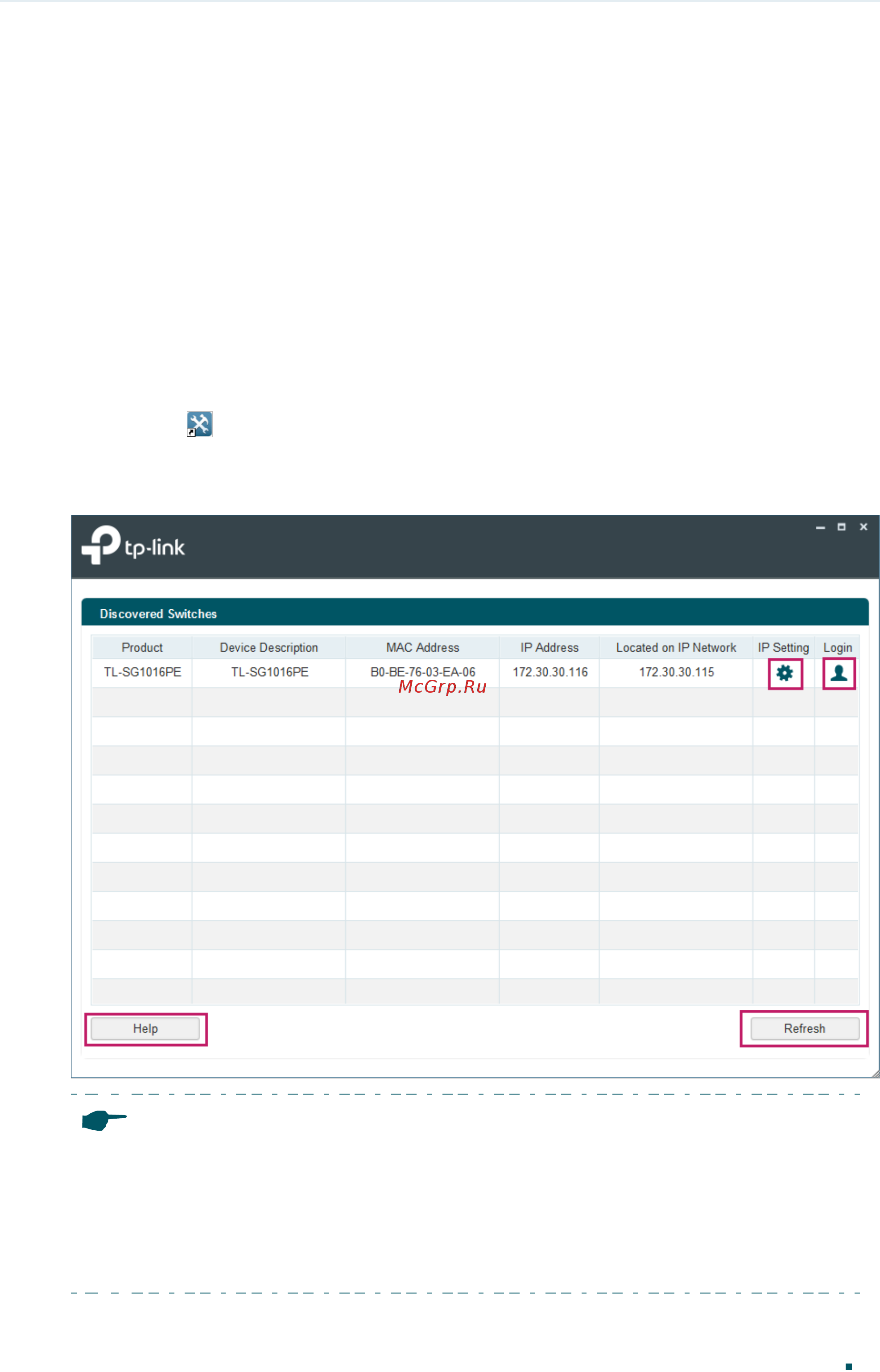Screen dimensions: 880x1372
Task: Click the Refresh button
Action: pyautogui.click(x=804, y=1029)
